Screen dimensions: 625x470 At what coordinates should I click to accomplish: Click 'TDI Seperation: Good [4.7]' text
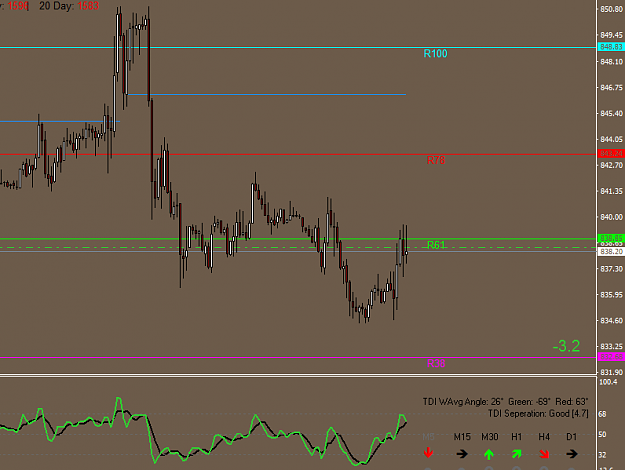point(538,414)
